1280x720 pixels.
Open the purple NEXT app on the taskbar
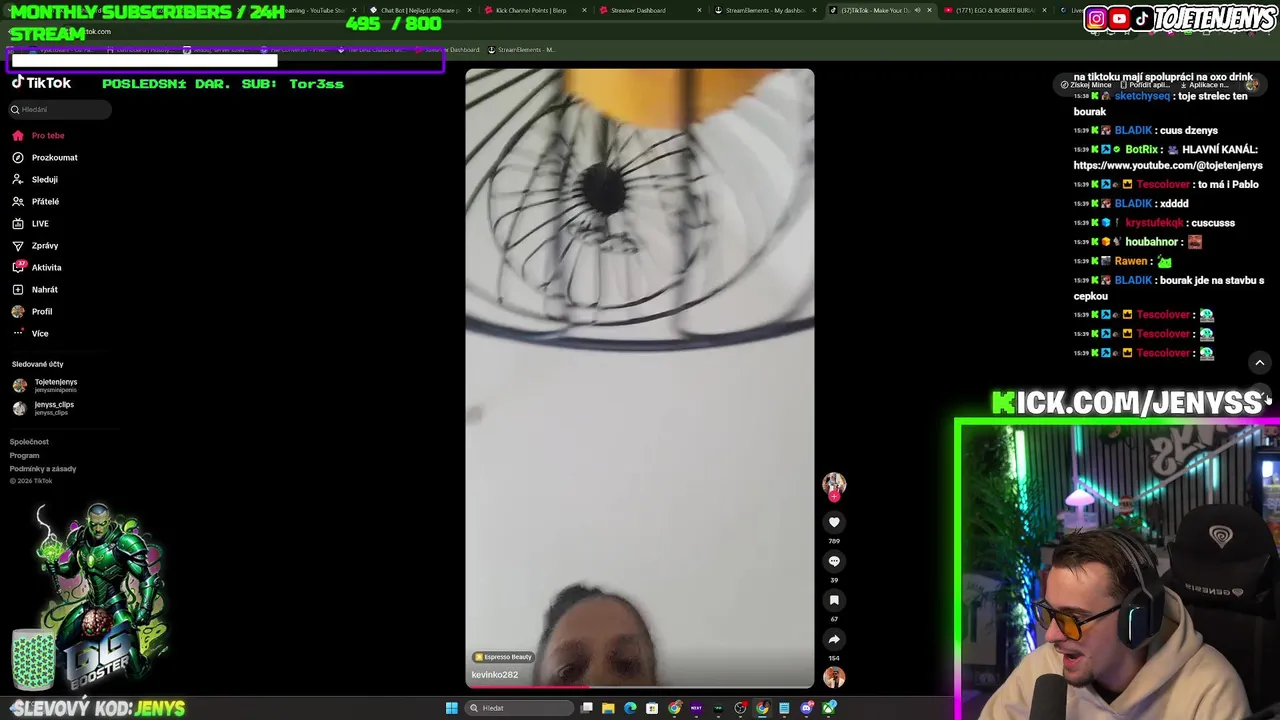(696, 708)
